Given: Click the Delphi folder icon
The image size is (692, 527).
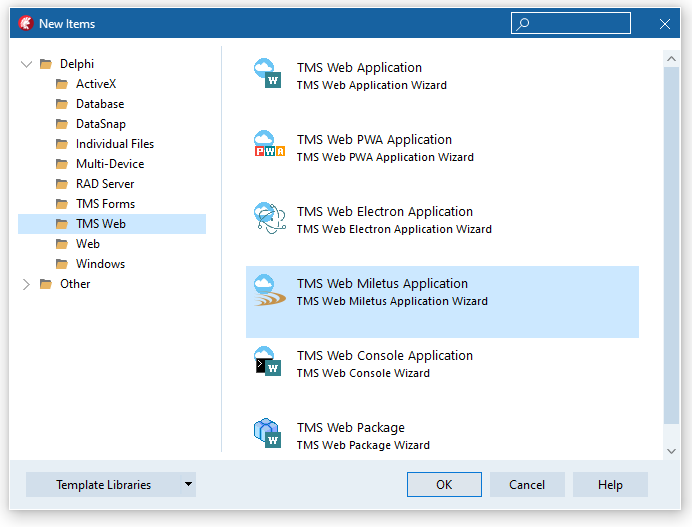Looking at the screenshot, I should point(46,64).
